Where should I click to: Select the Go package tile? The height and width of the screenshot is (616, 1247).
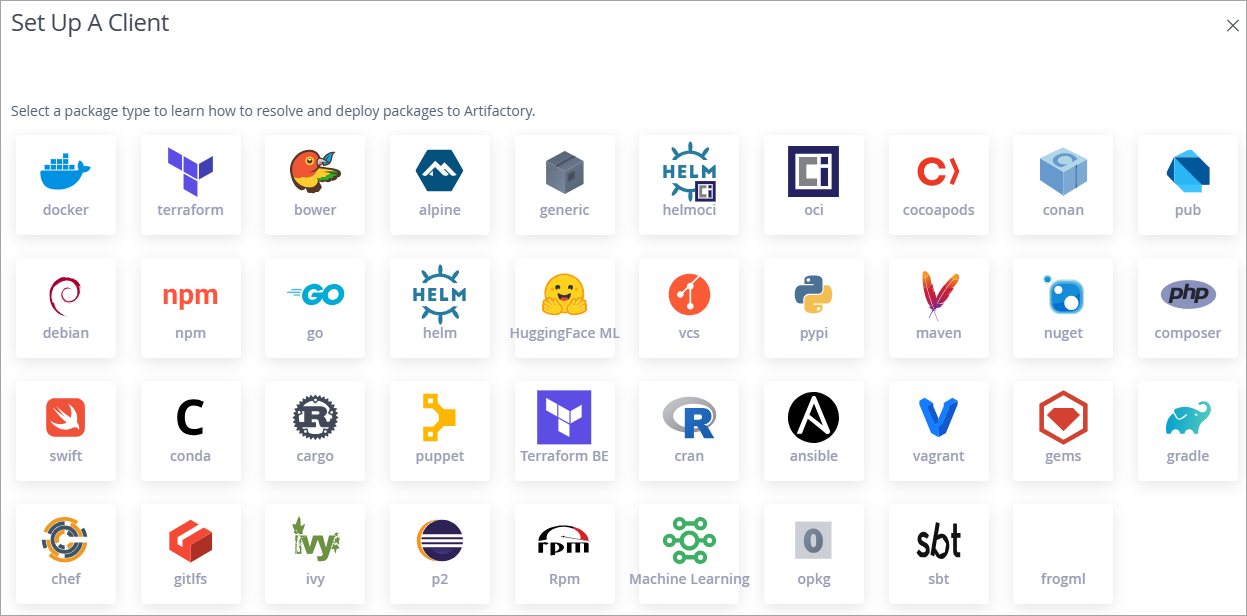[314, 307]
